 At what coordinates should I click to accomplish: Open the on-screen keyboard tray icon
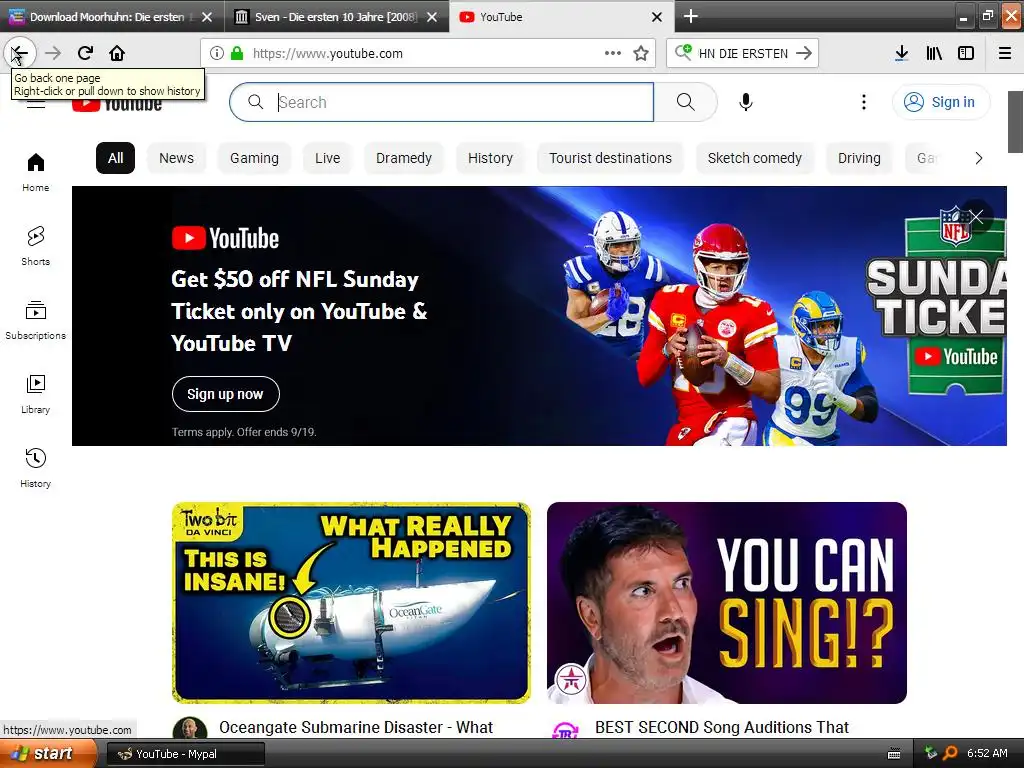[894, 754]
